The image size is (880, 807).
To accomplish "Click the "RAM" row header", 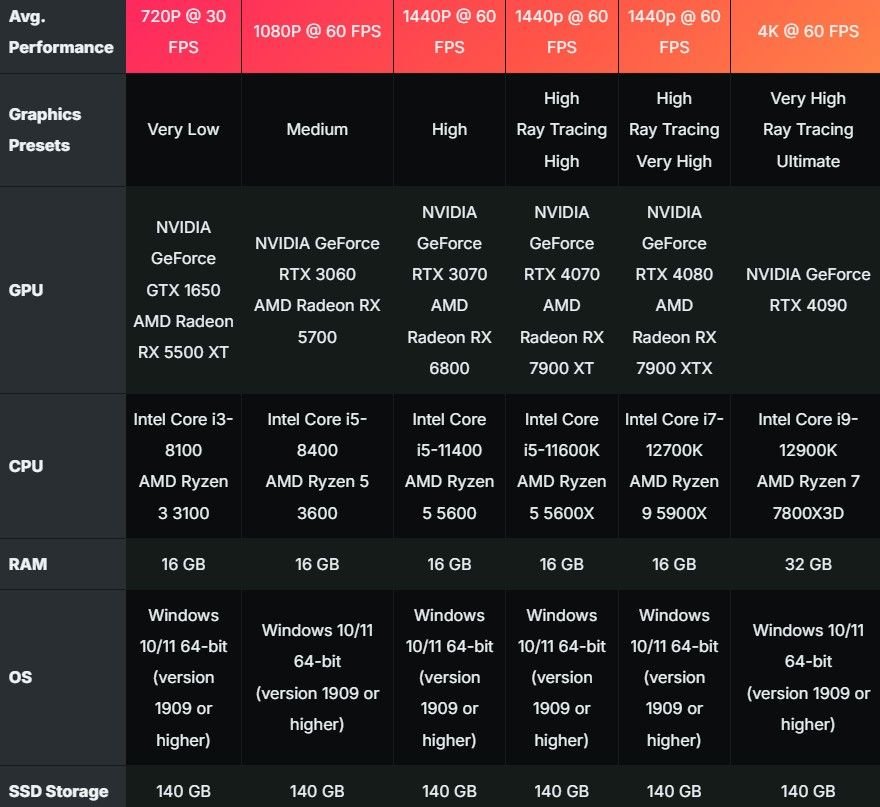I will point(62,564).
